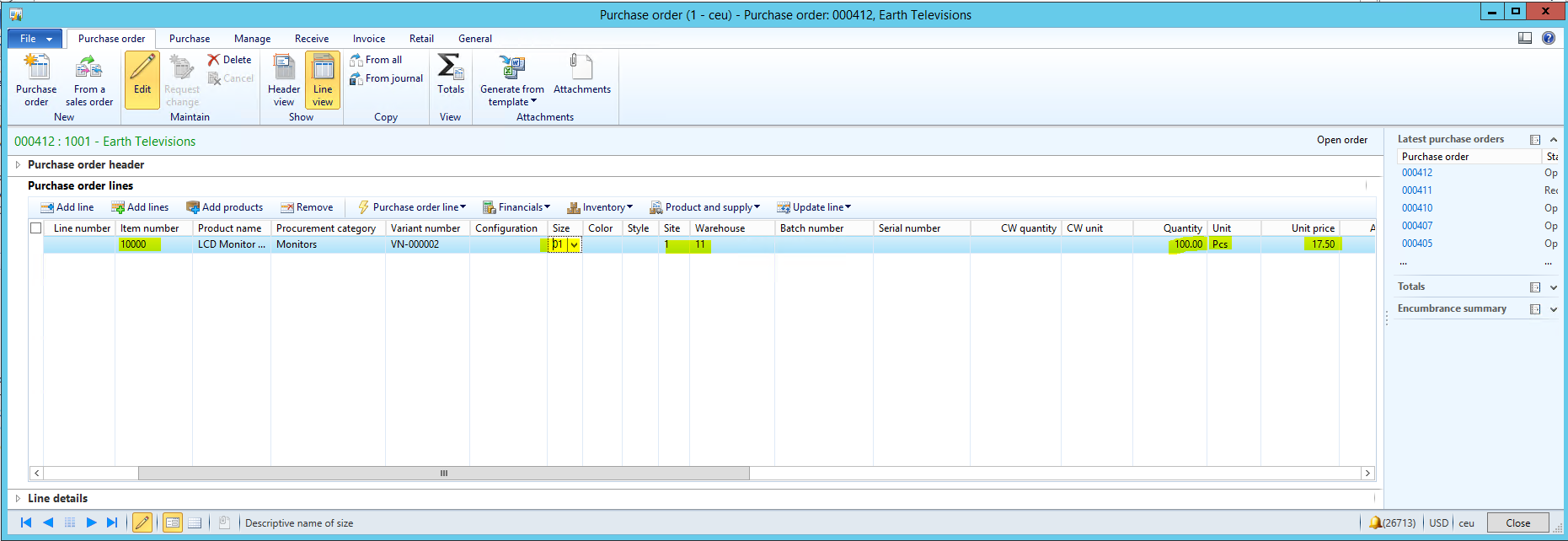The image size is (1568, 541).
Task: Open the Size field dropdown arrow
Action: pyautogui.click(x=575, y=245)
